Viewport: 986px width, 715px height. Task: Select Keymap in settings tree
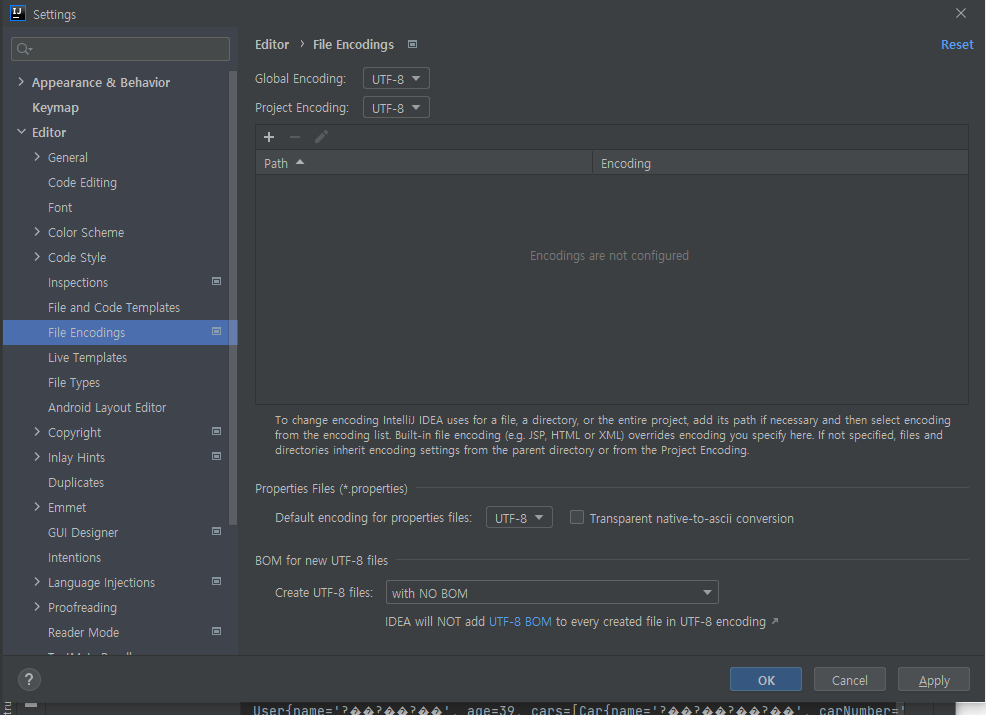(x=55, y=108)
